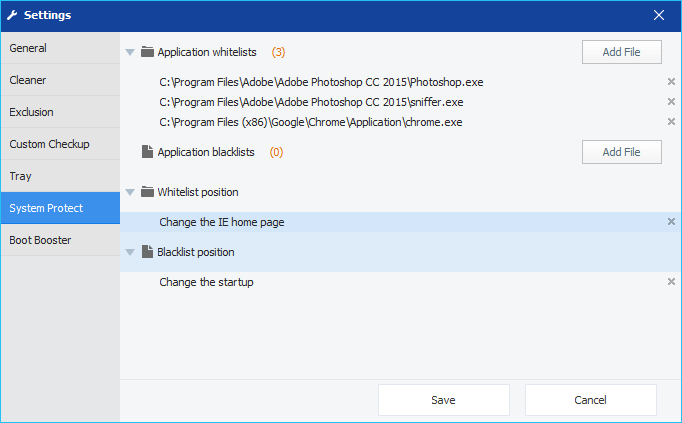Select the chrome.exe whitelist path
This screenshot has width=682, height=423.
311,122
